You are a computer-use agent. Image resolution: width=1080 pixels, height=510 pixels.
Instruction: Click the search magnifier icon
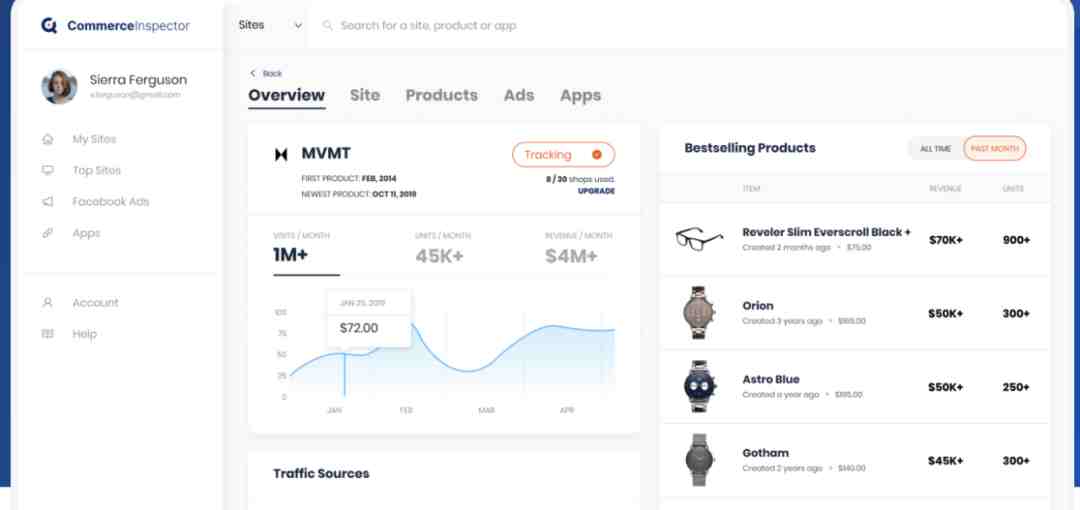pyautogui.click(x=328, y=26)
